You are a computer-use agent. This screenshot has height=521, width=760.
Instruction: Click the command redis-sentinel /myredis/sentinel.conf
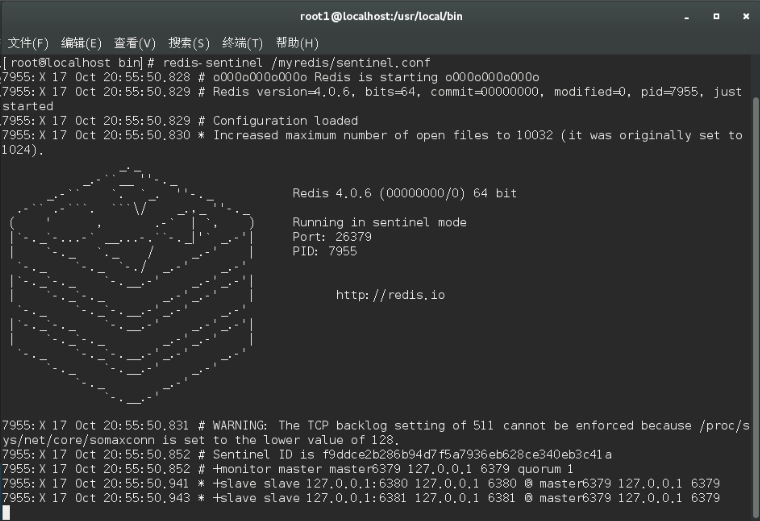[x=296, y=63]
